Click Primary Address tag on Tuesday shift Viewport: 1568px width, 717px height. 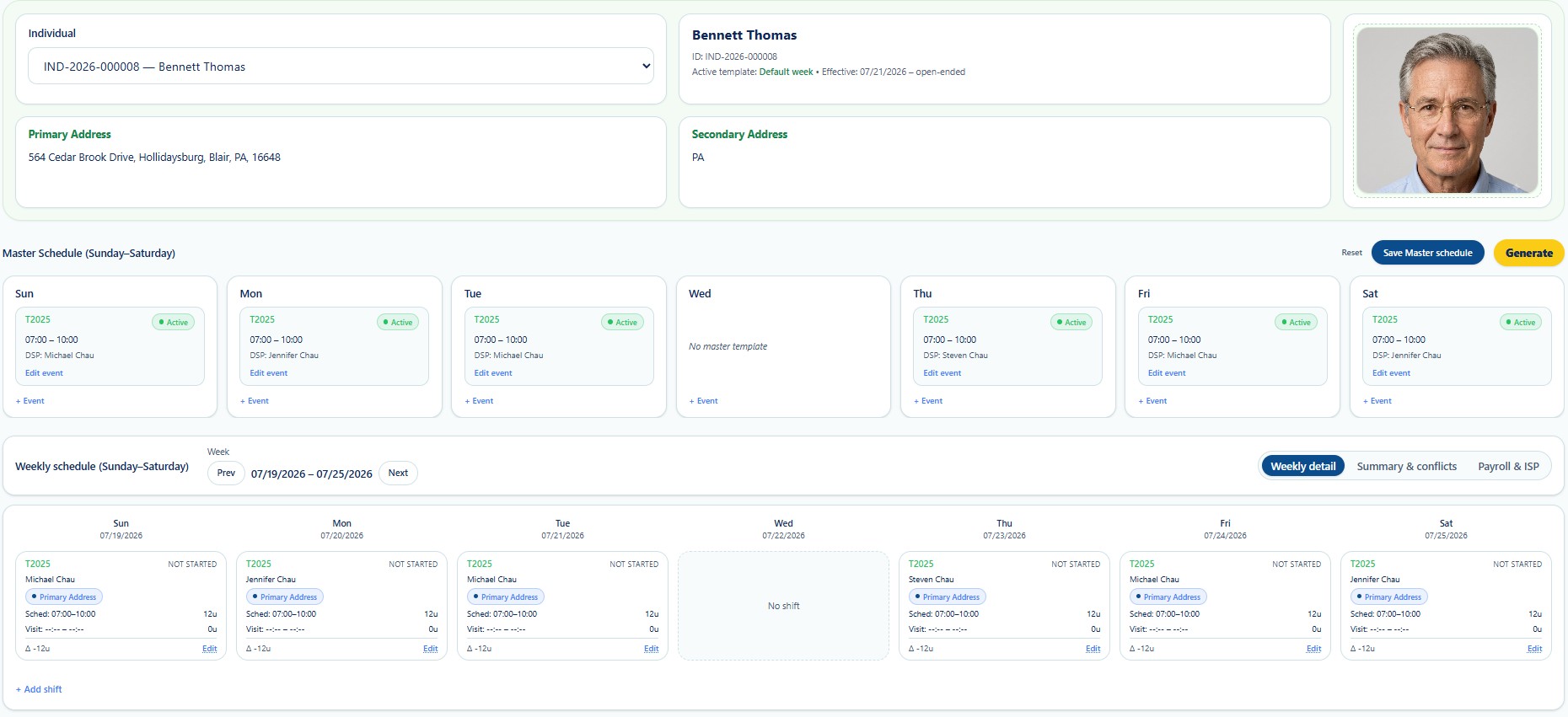pos(506,597)
